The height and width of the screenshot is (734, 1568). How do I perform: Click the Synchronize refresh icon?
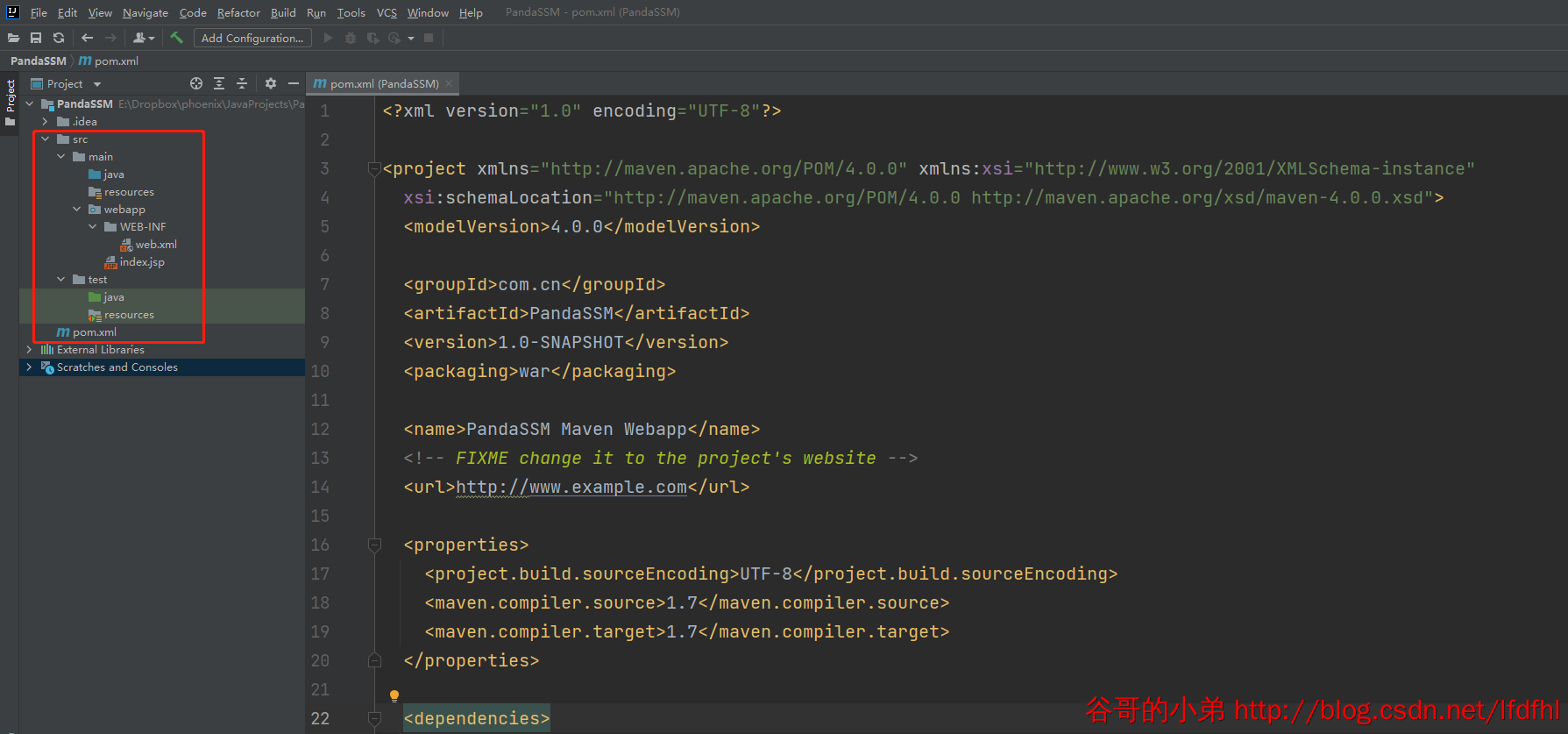click(59, 38)
